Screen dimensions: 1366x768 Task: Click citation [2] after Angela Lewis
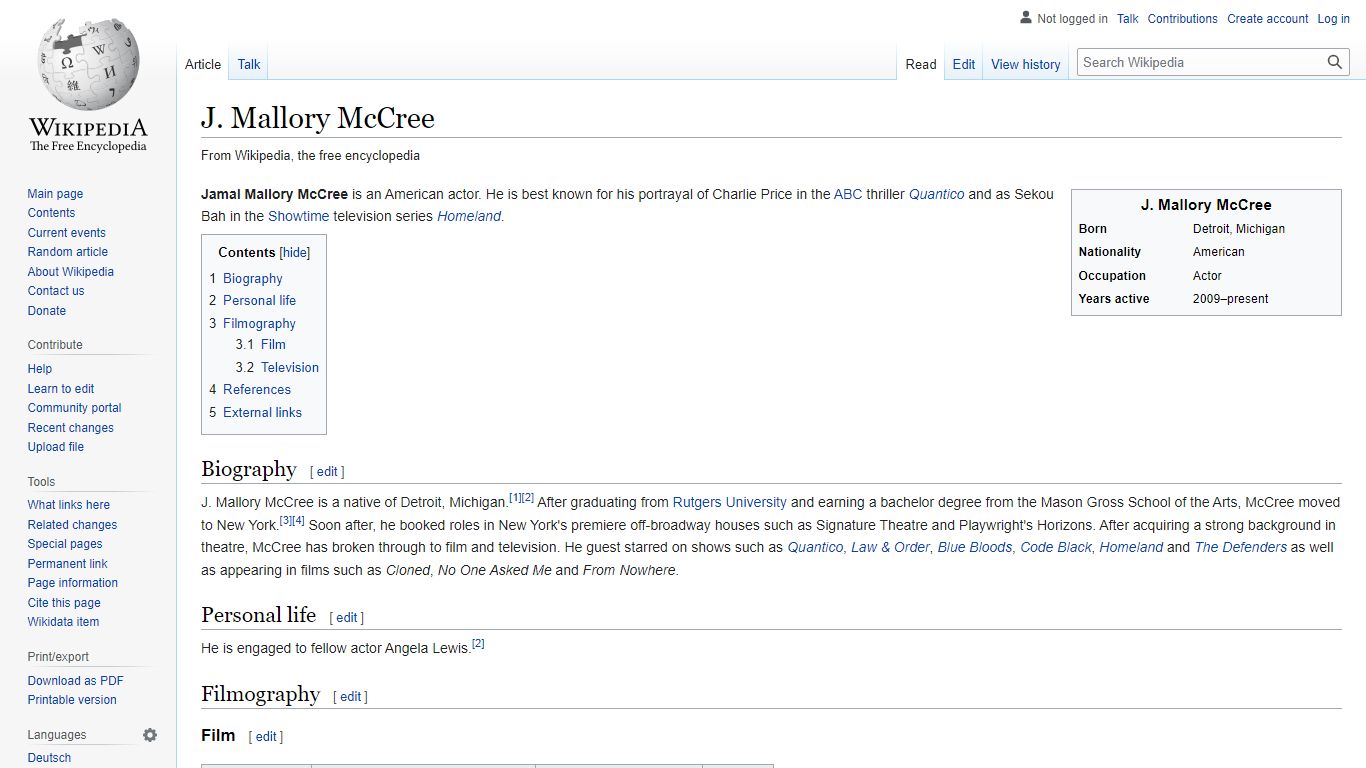click(478, 644)
